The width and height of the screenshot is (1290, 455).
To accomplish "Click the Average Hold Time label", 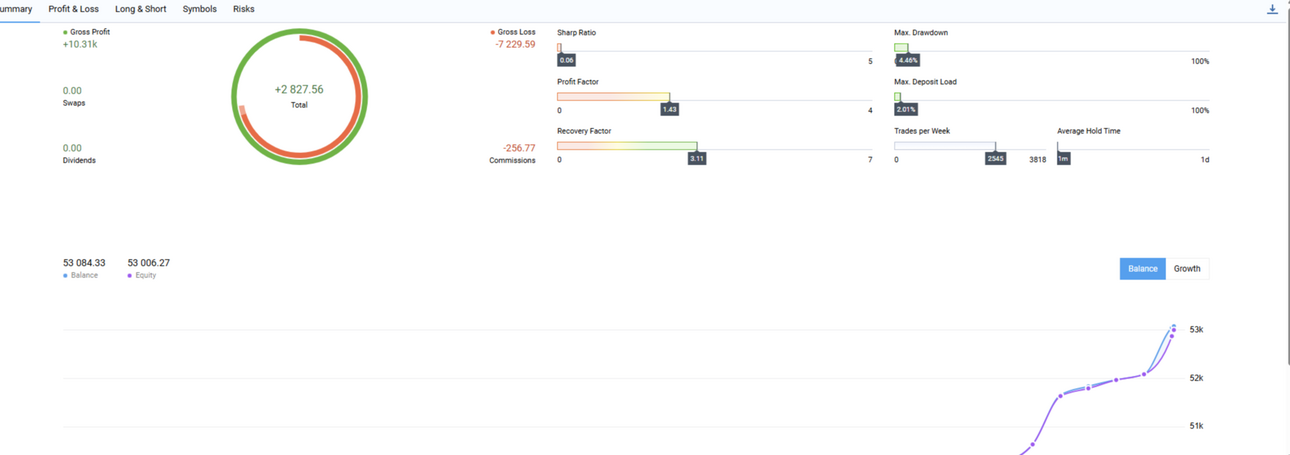I will [1089, 131].
